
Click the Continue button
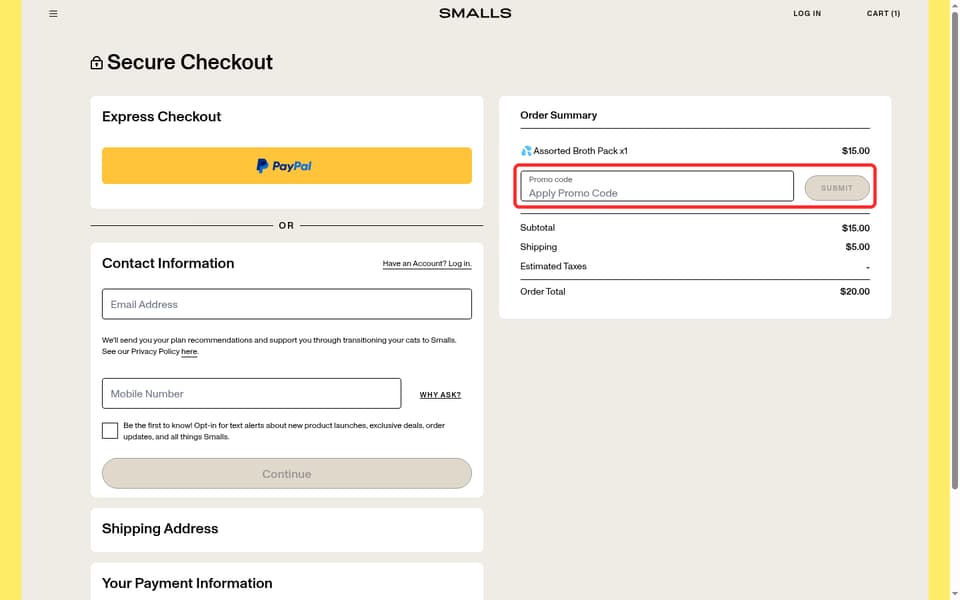point(287,474)
